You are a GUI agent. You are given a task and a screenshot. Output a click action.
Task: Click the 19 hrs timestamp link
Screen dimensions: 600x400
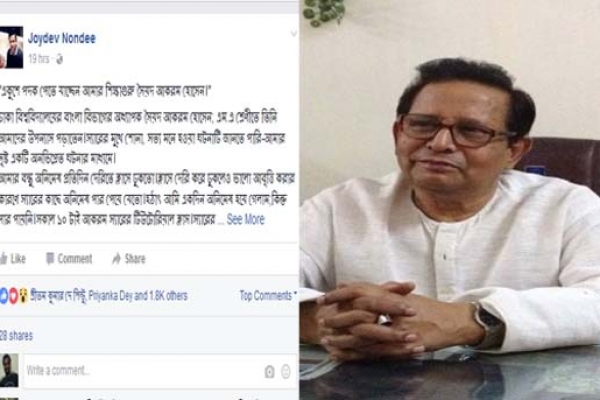point(39,59)
